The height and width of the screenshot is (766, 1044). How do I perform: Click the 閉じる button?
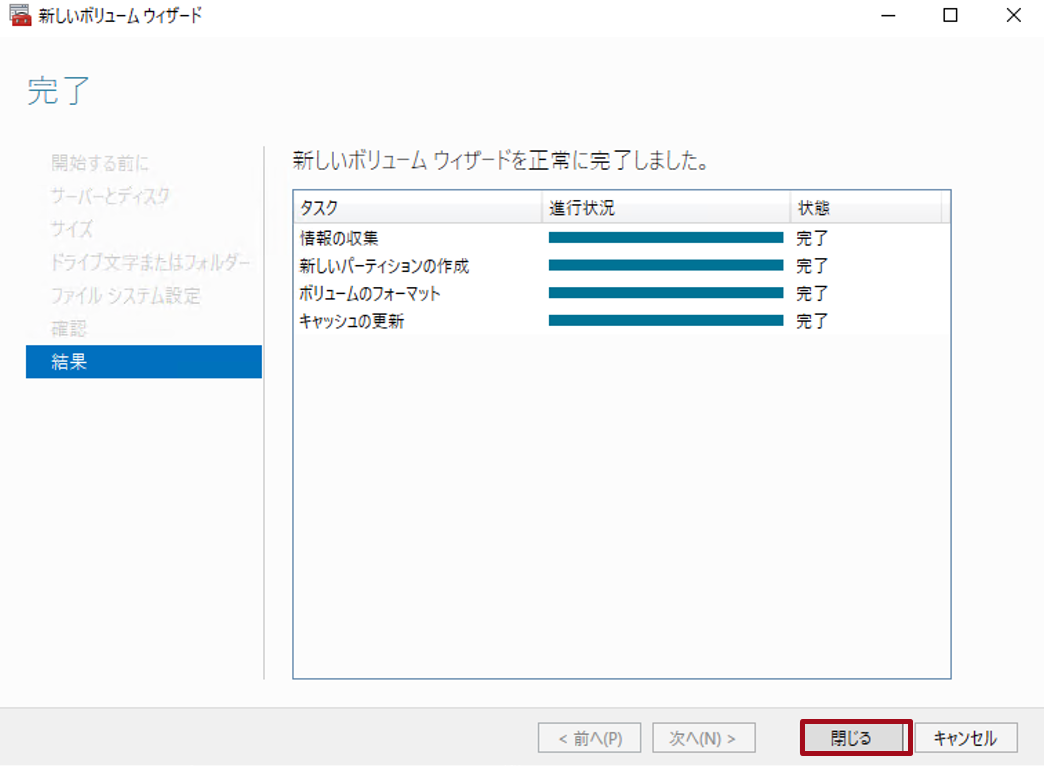(x=855, y=738)
